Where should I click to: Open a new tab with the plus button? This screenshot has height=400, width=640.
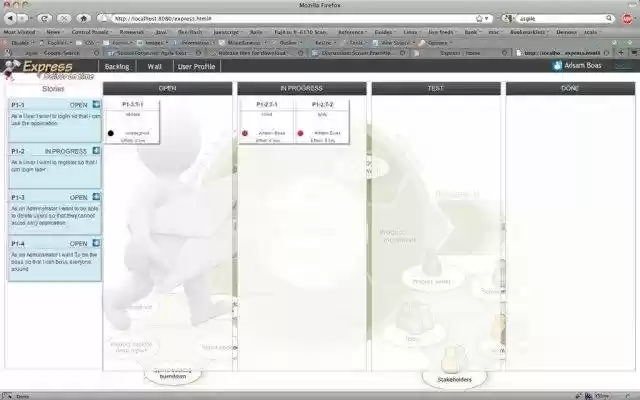tap(621, 53)
